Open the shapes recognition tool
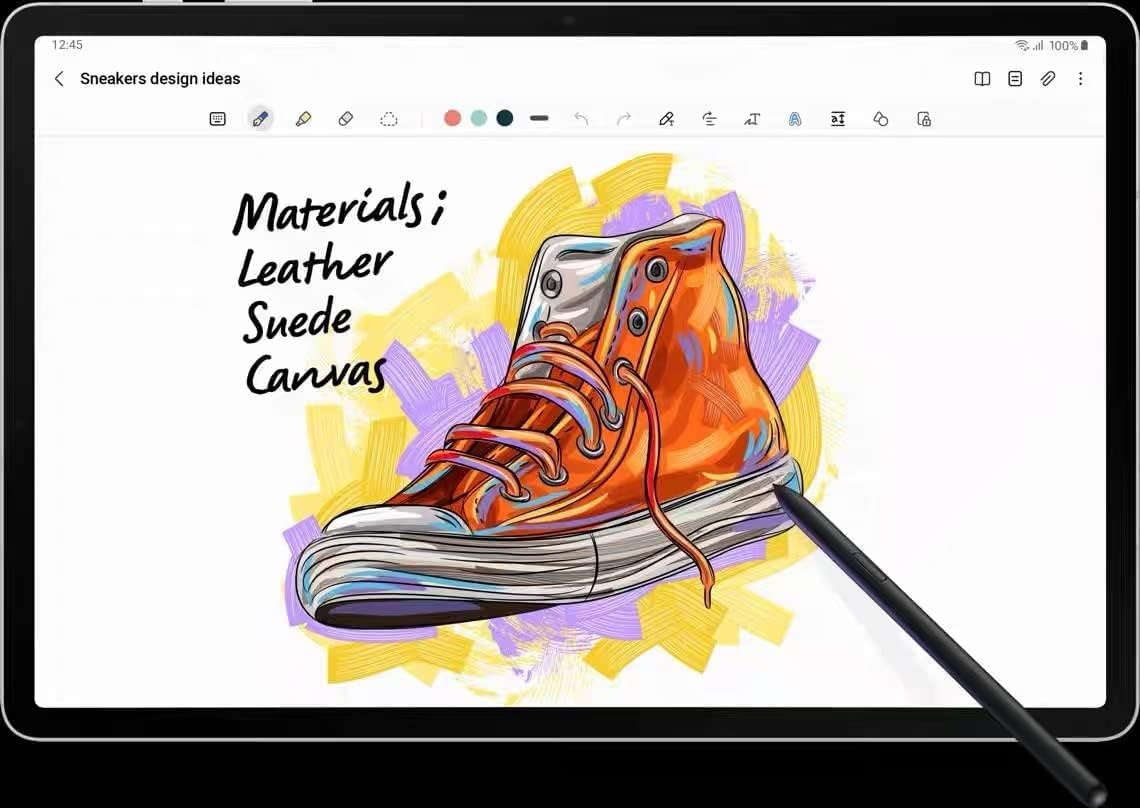Screen dimensions: 1140x808 point(881,118)
